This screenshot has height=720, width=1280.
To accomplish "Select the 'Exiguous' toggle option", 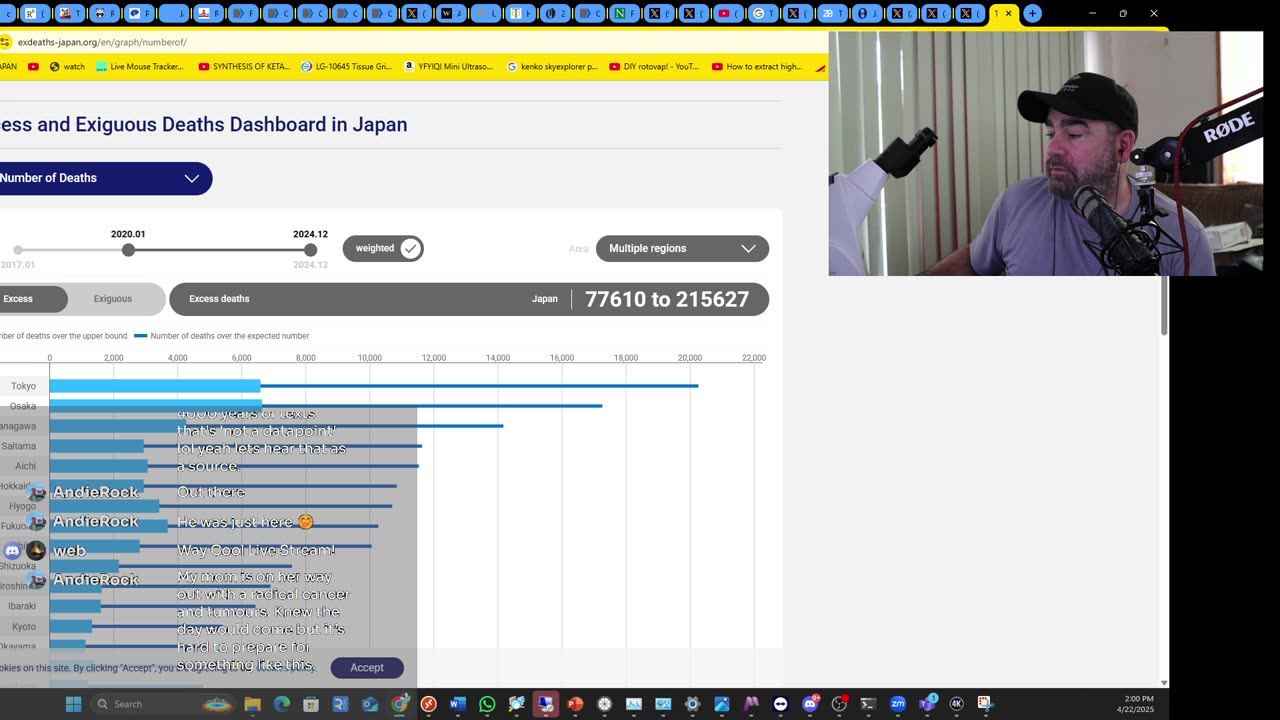I will click(113, 298).
